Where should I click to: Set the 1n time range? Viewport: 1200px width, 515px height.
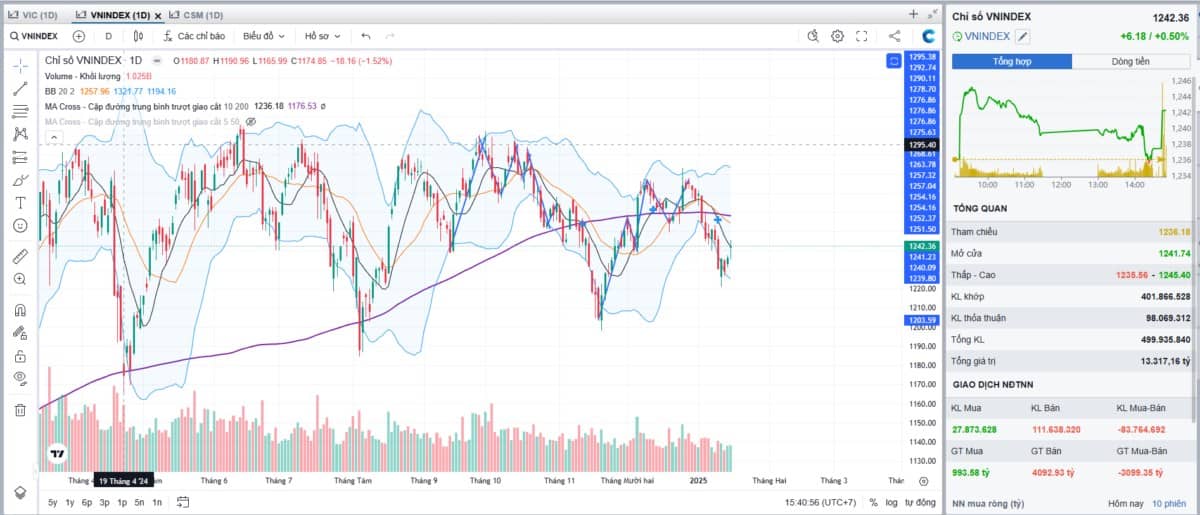point(157,502)
